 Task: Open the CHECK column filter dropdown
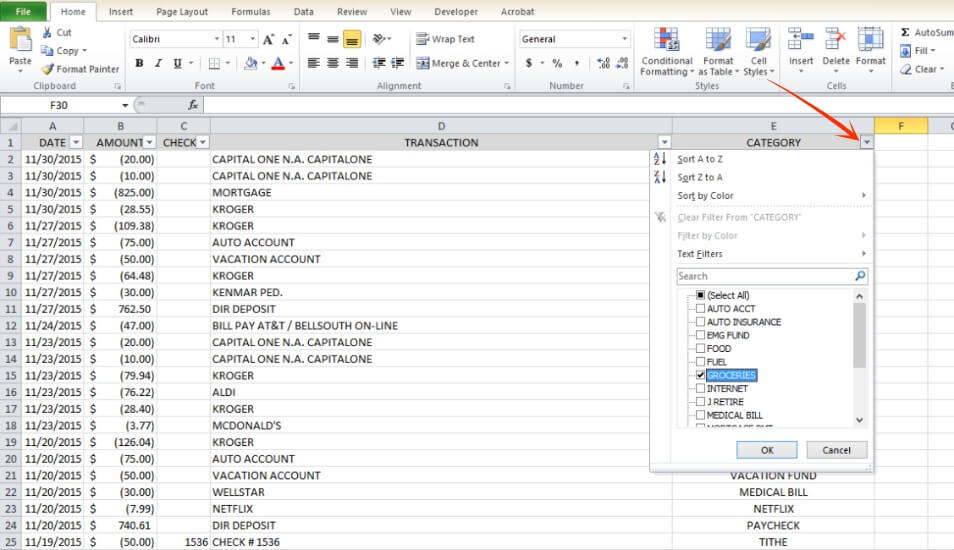[x=203, y=142]
